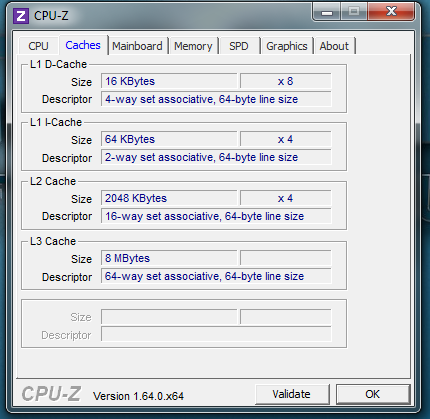
Task: Click the L3 size field '8 MBytes'
Action: point(169,258)
